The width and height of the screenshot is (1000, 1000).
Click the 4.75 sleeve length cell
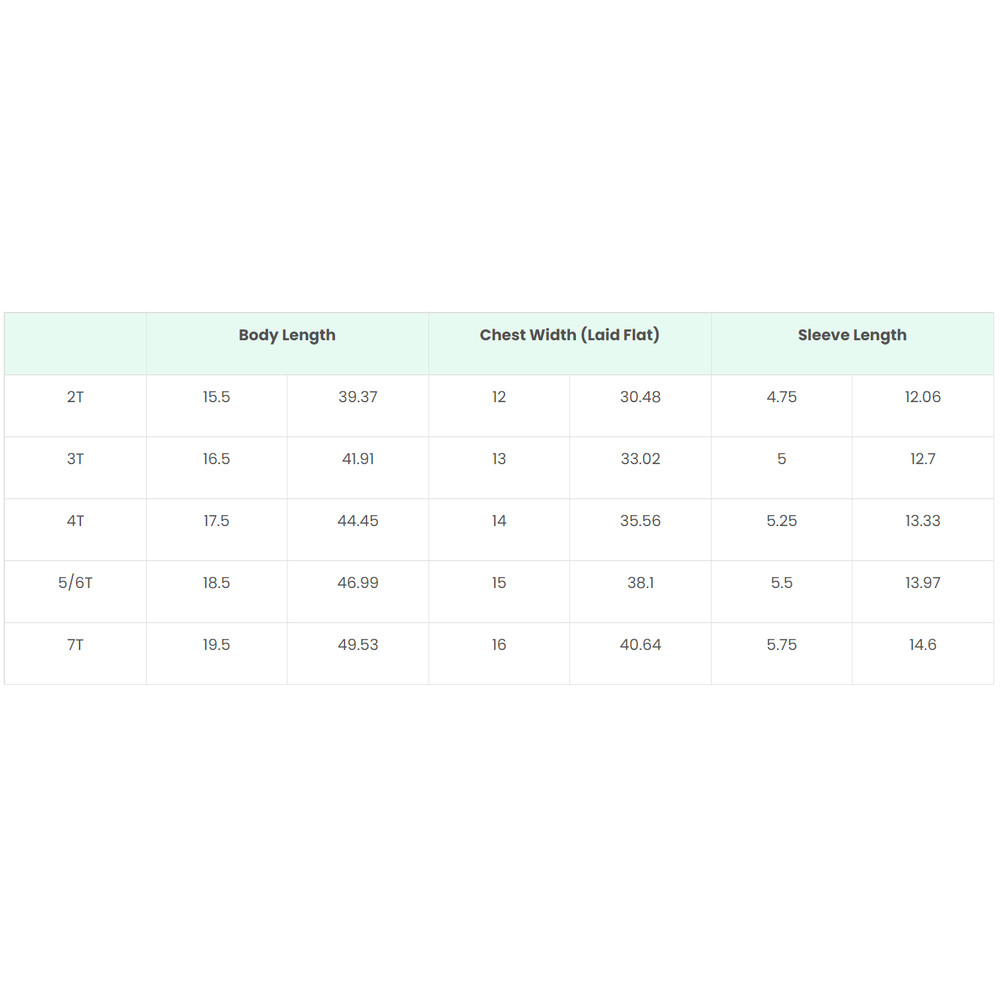point(782,397)
